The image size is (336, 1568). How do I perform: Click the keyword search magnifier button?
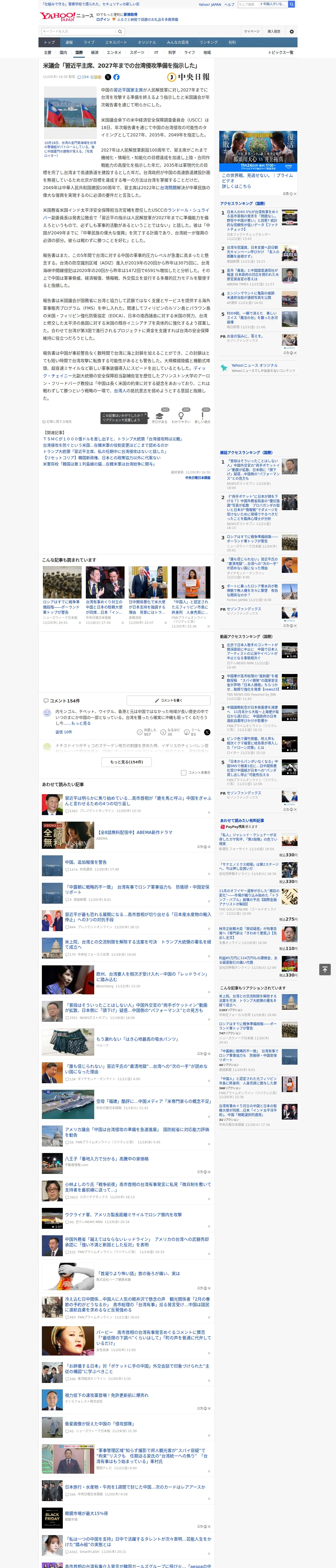pyautogui.click(x=120, y=32)
